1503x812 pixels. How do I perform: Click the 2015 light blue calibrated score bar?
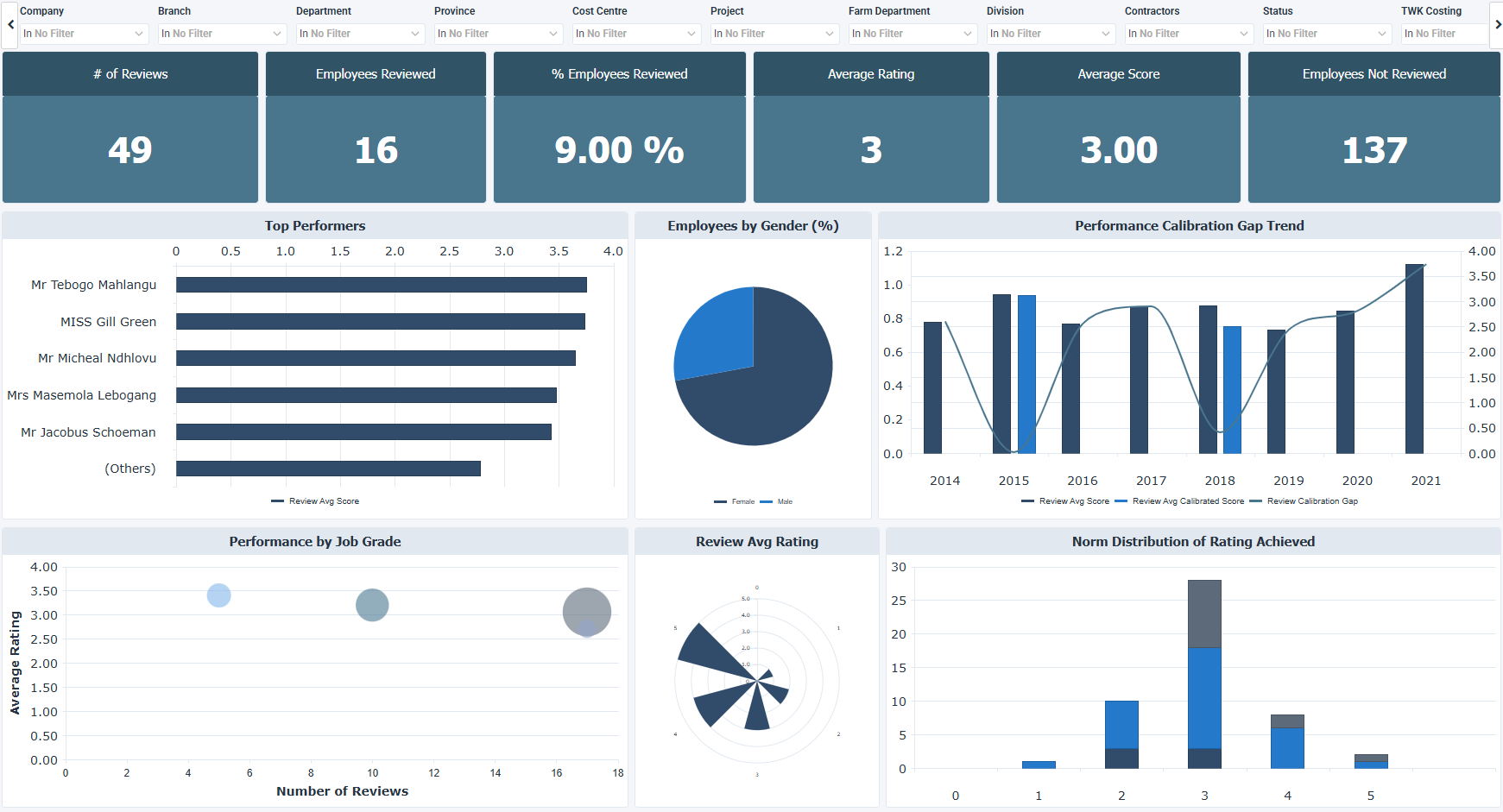1026,375
